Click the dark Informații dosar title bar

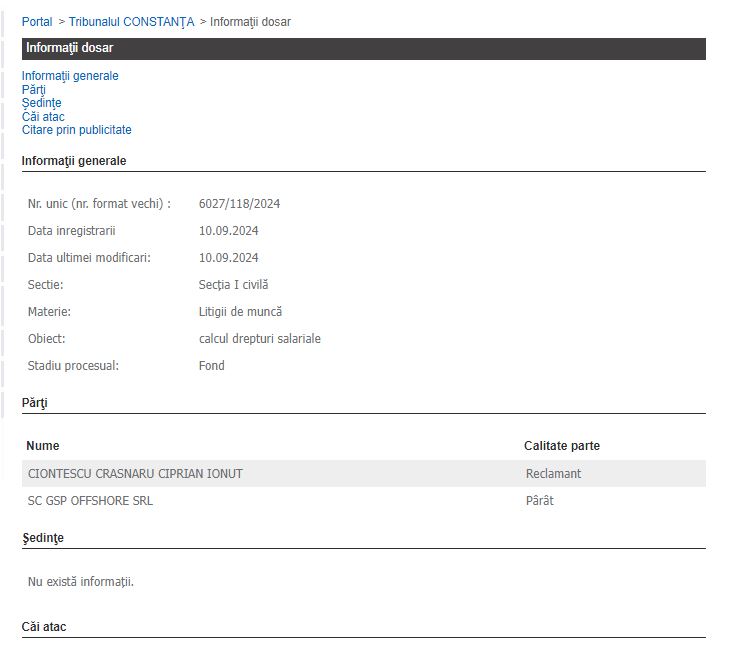click(x=363, y=48)
